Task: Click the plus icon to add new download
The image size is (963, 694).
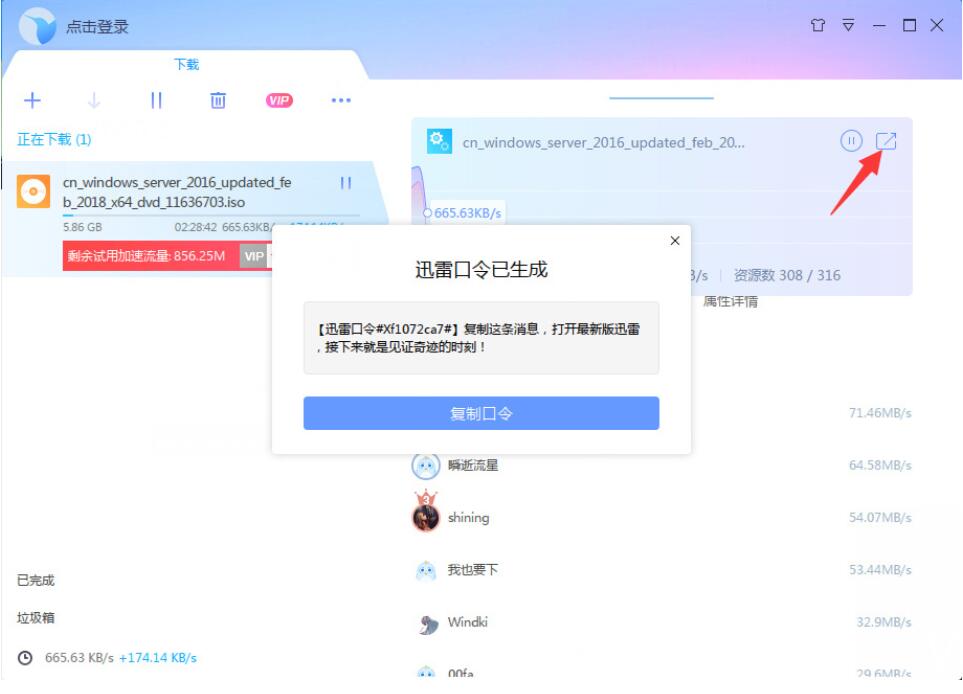Action: click(32, 100)
